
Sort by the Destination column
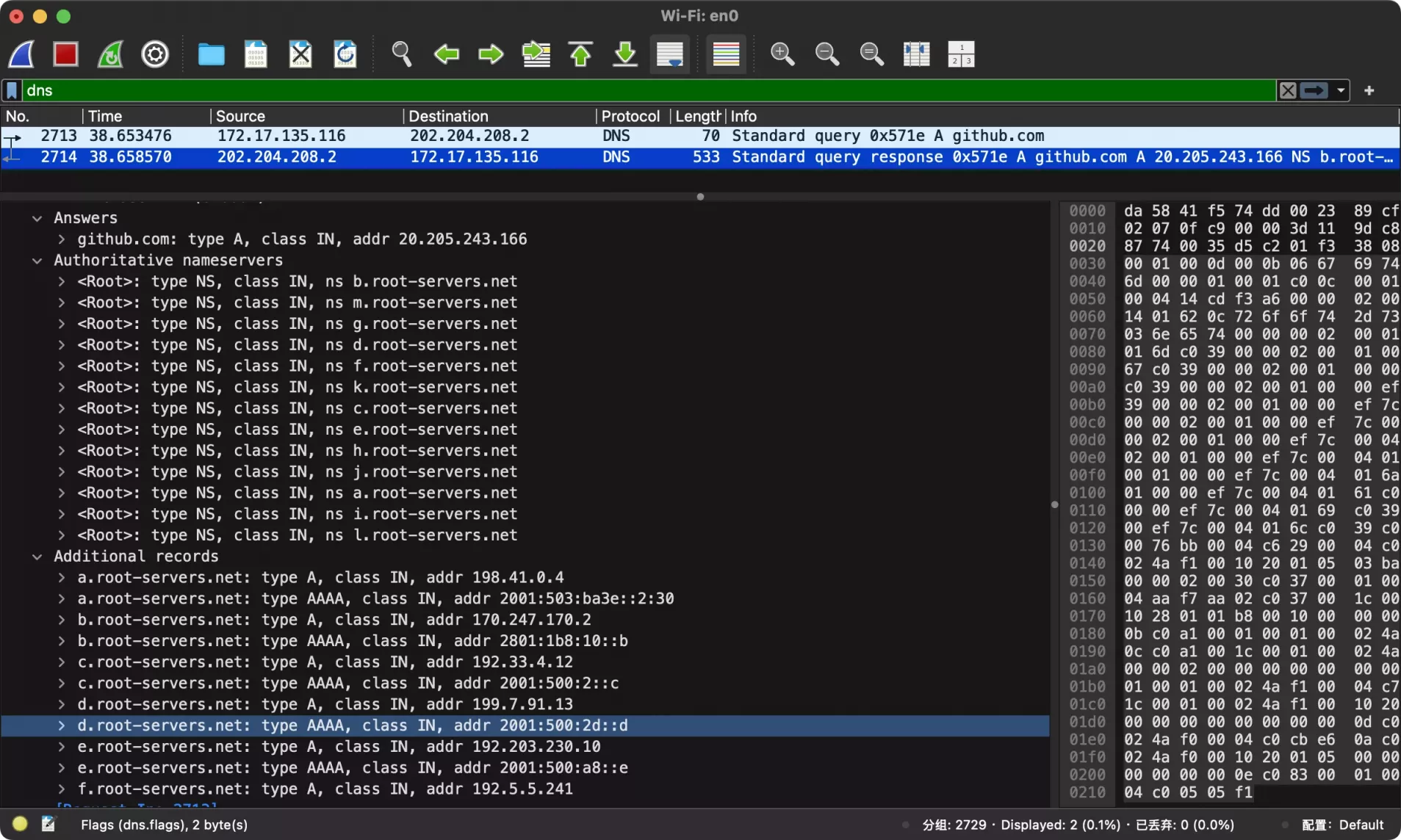click(500, 116)
